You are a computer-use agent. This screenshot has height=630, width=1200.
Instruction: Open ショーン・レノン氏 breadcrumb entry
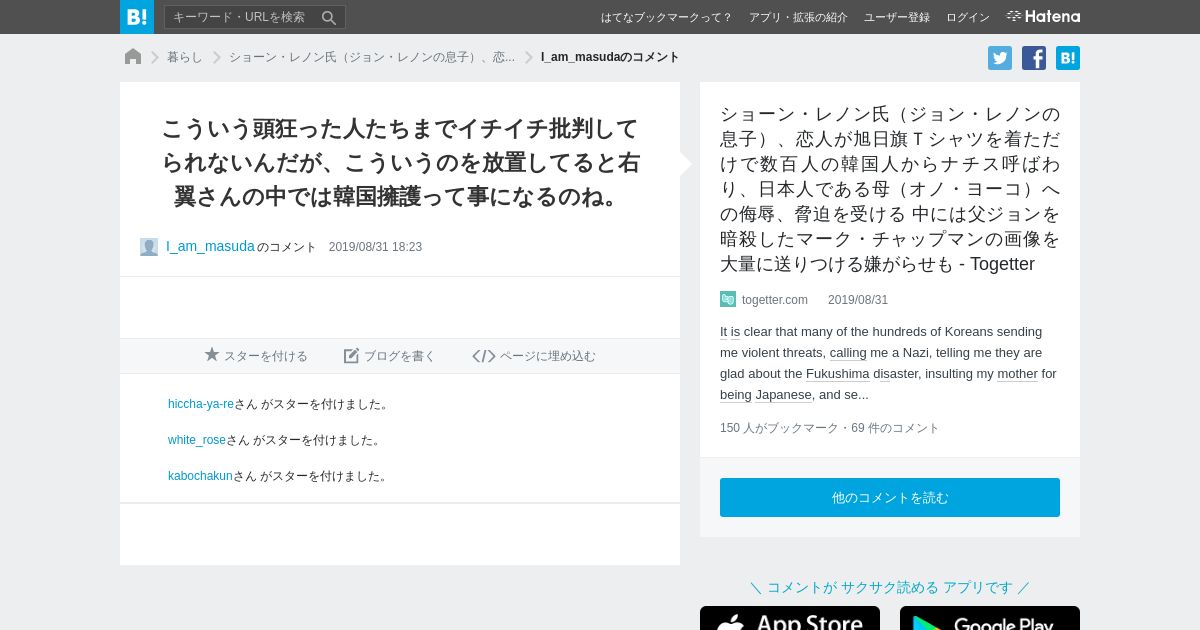click(x=372, y=57)
